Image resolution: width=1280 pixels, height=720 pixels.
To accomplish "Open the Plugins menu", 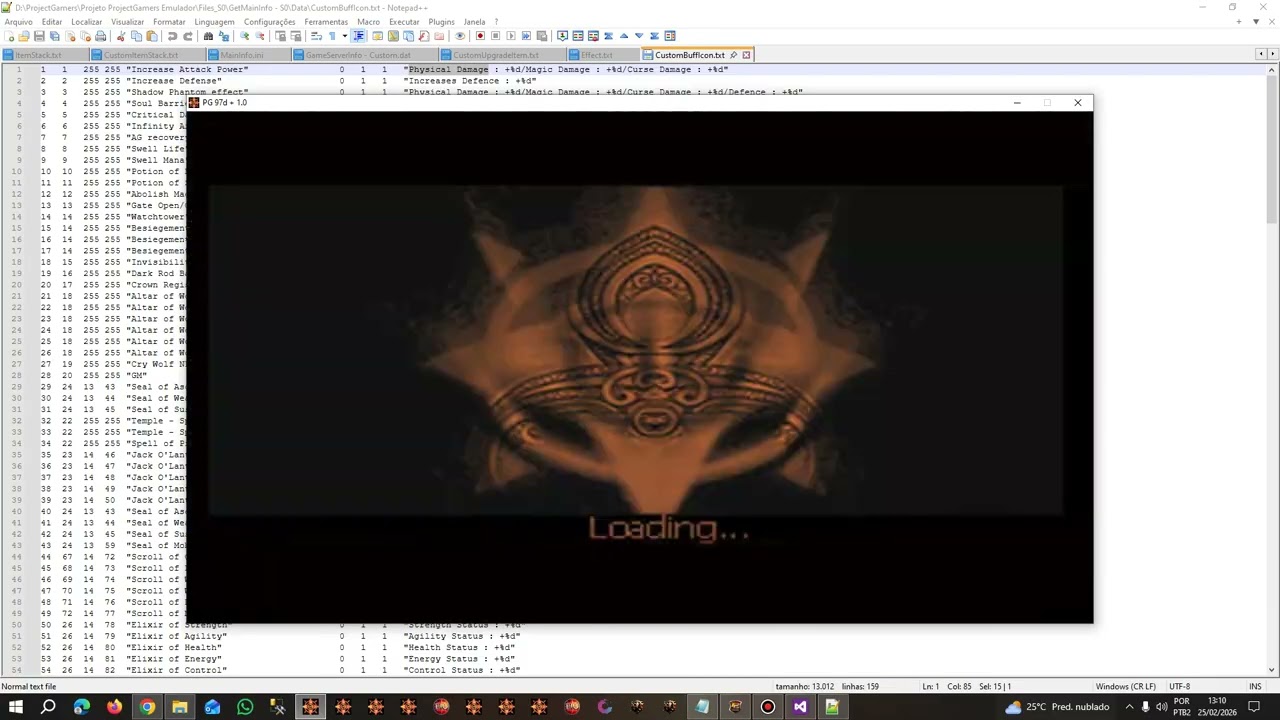I will pyautogui.click(x=441, y=22).
